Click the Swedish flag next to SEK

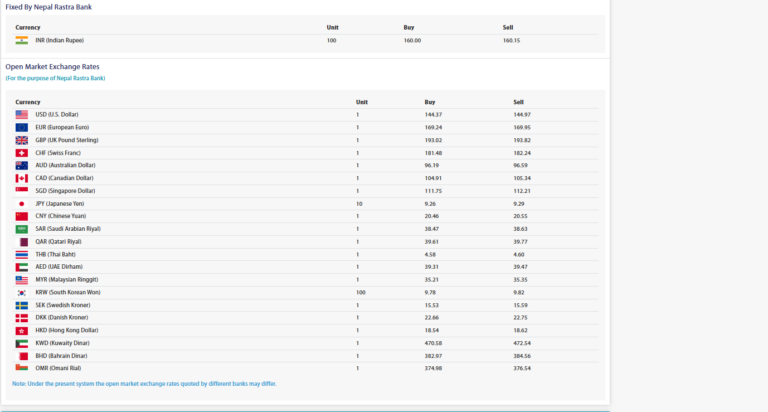click(x=22, y=304)
